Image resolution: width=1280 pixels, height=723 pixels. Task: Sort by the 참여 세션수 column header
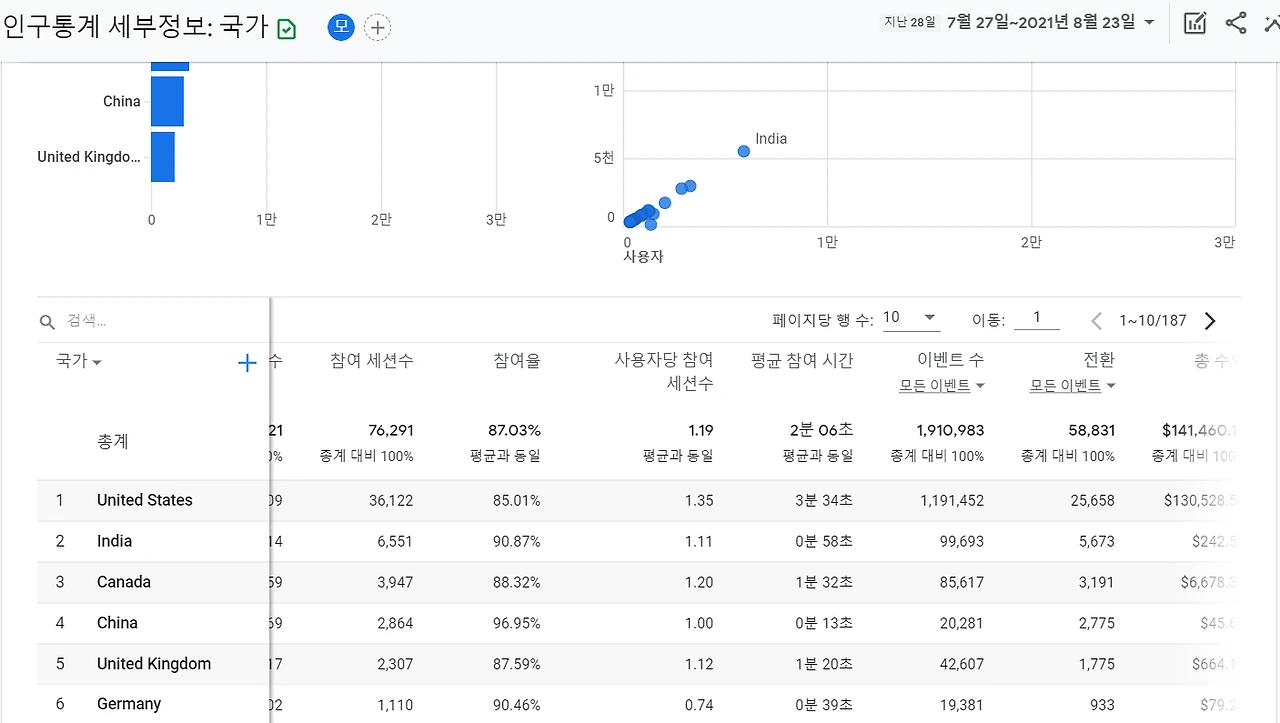click(x=371, y=361)
